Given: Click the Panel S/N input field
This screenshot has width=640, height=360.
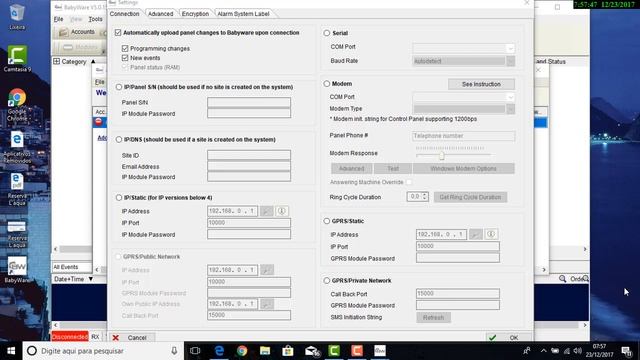Looking at the screenshot, I should coord(249,102).
